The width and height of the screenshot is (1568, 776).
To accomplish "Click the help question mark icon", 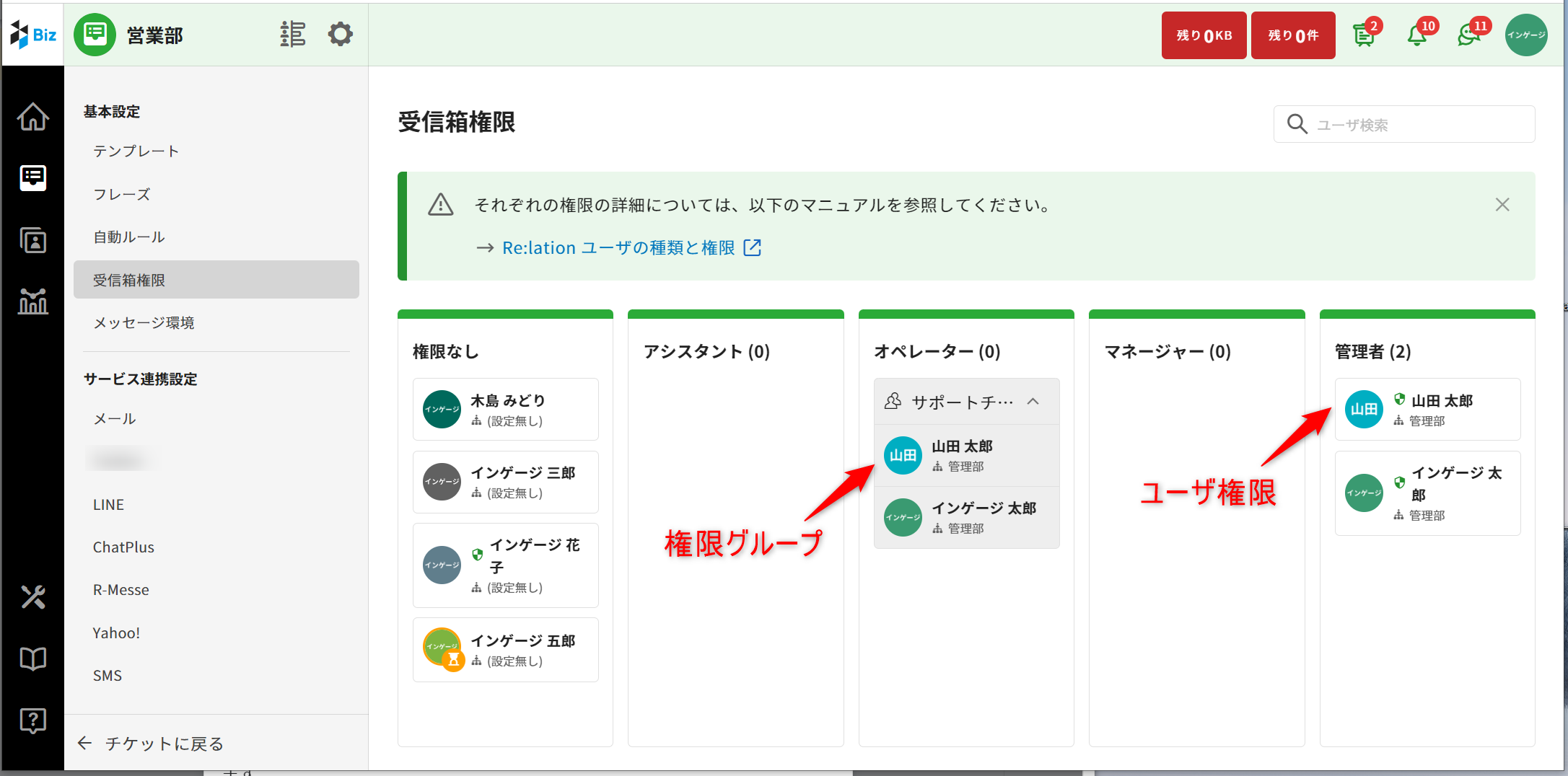I will (33, 720).
